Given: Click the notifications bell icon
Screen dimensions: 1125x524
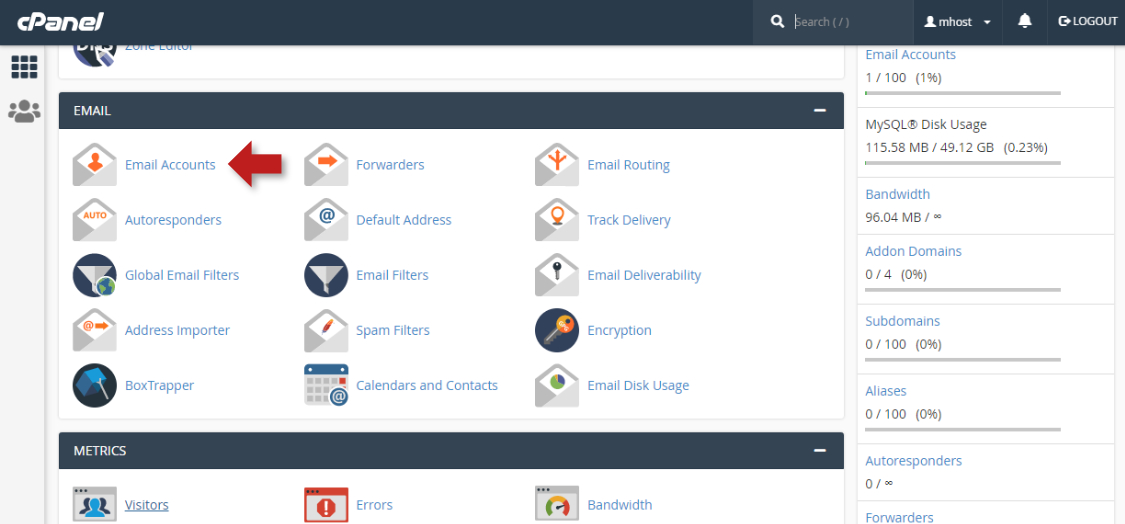Looking at the screenshot, I should coord(1024,21).
